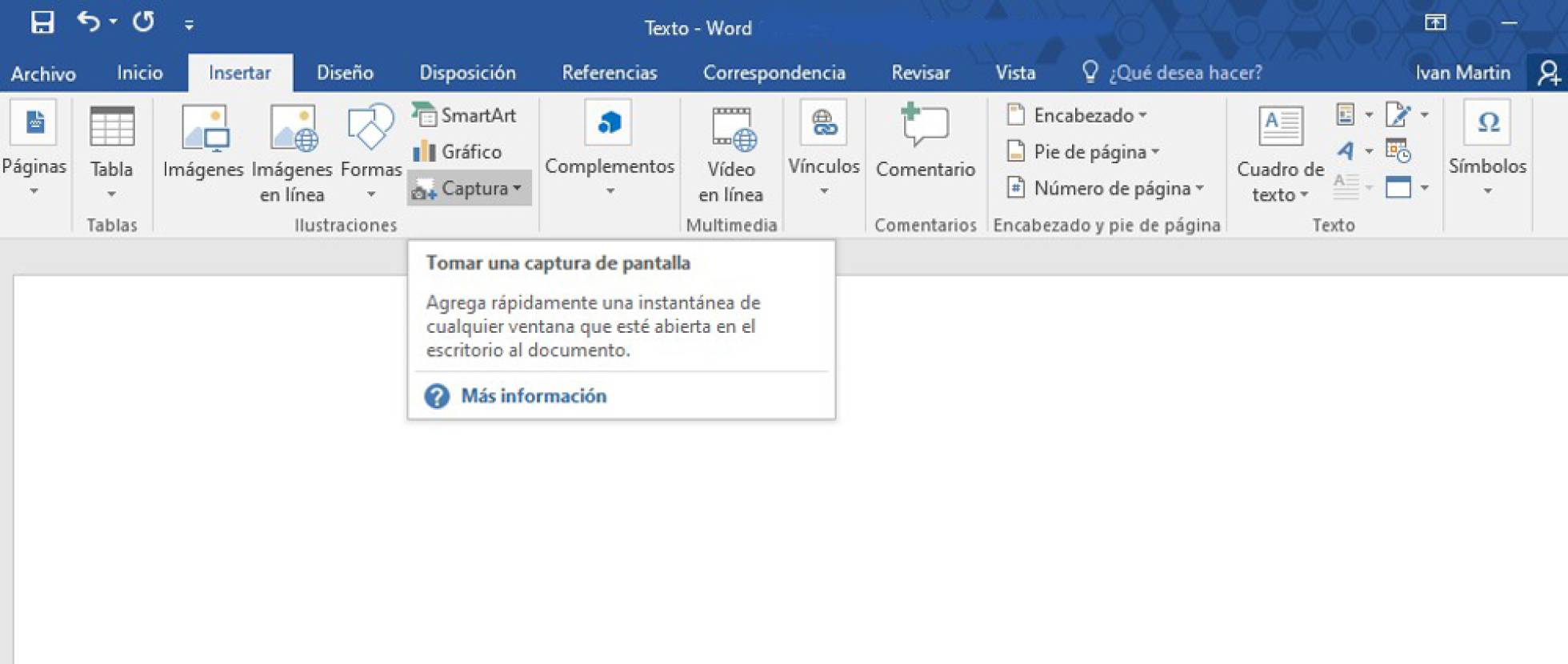Click the WordArt slanted A icon
1568x664 pixels.
[1346, 150]
